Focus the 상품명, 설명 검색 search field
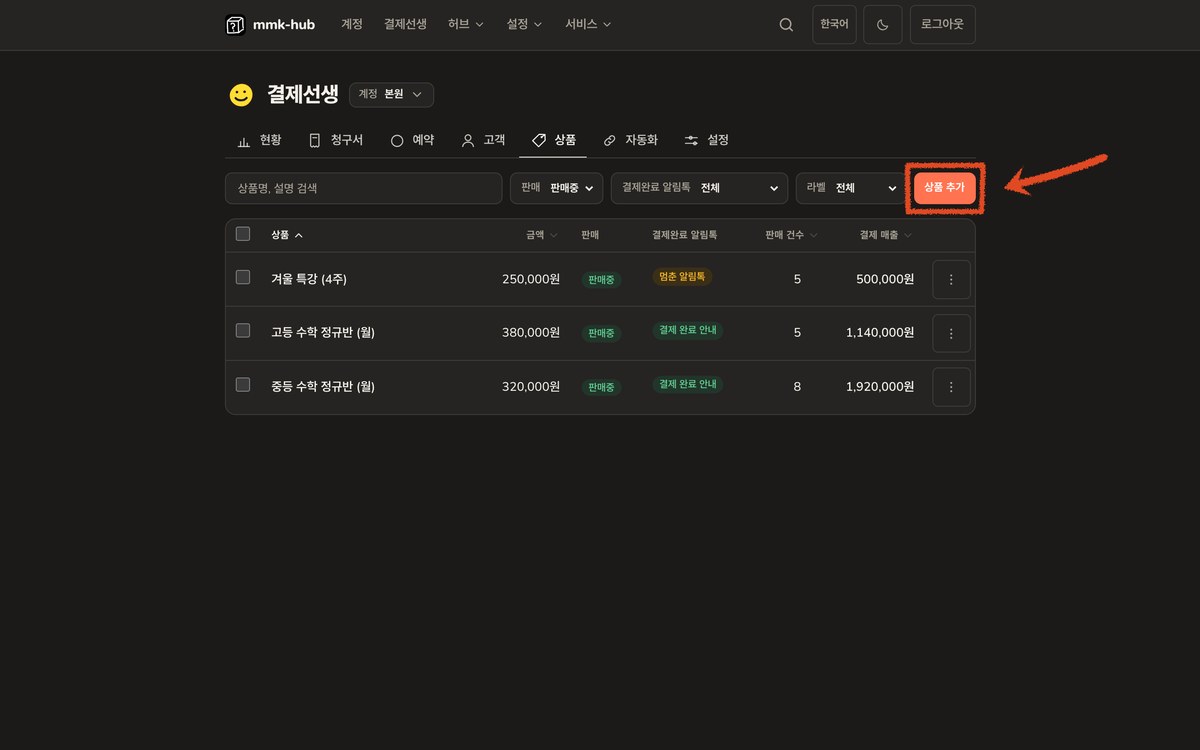 pyautogui.click(x=364, y=188)
